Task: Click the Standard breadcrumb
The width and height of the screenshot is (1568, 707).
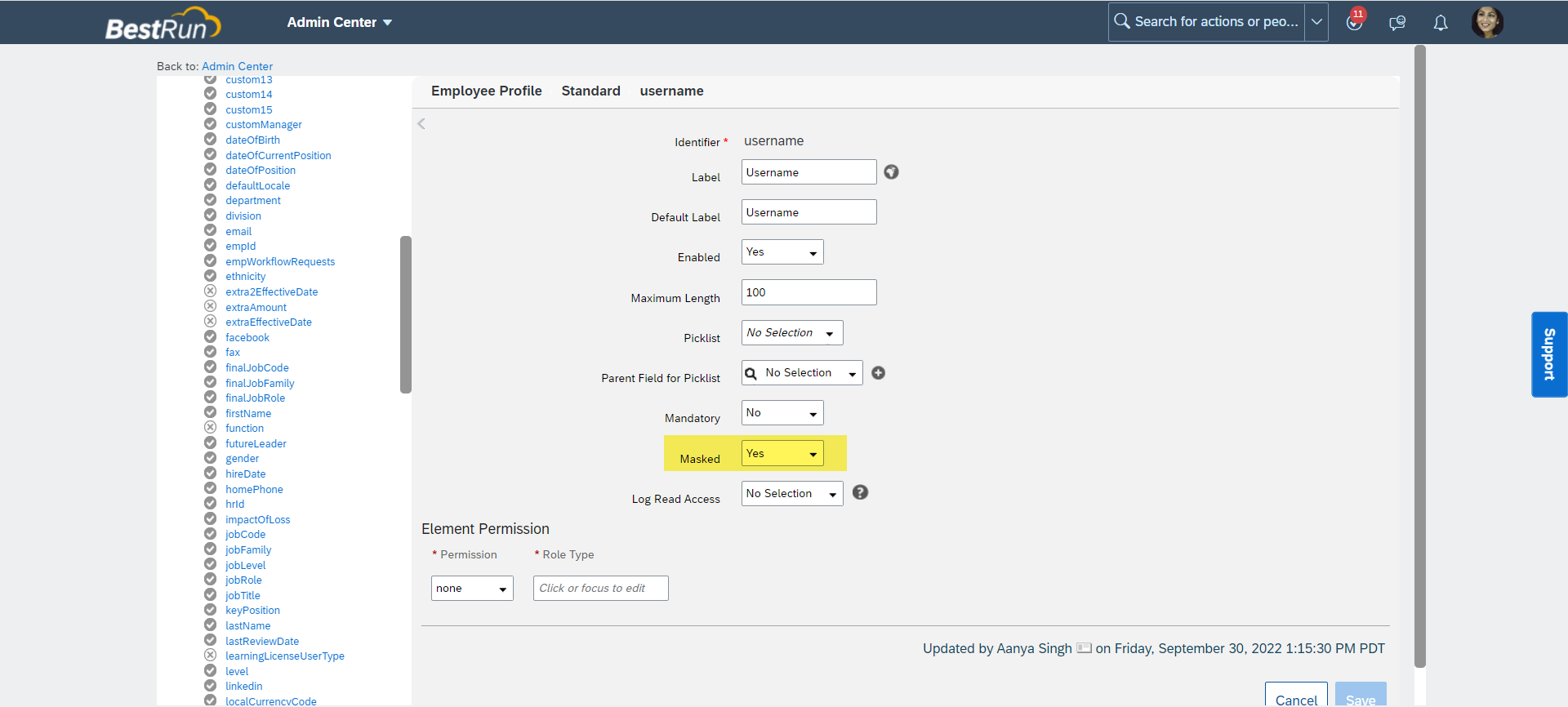Action: tap(591, 91)
